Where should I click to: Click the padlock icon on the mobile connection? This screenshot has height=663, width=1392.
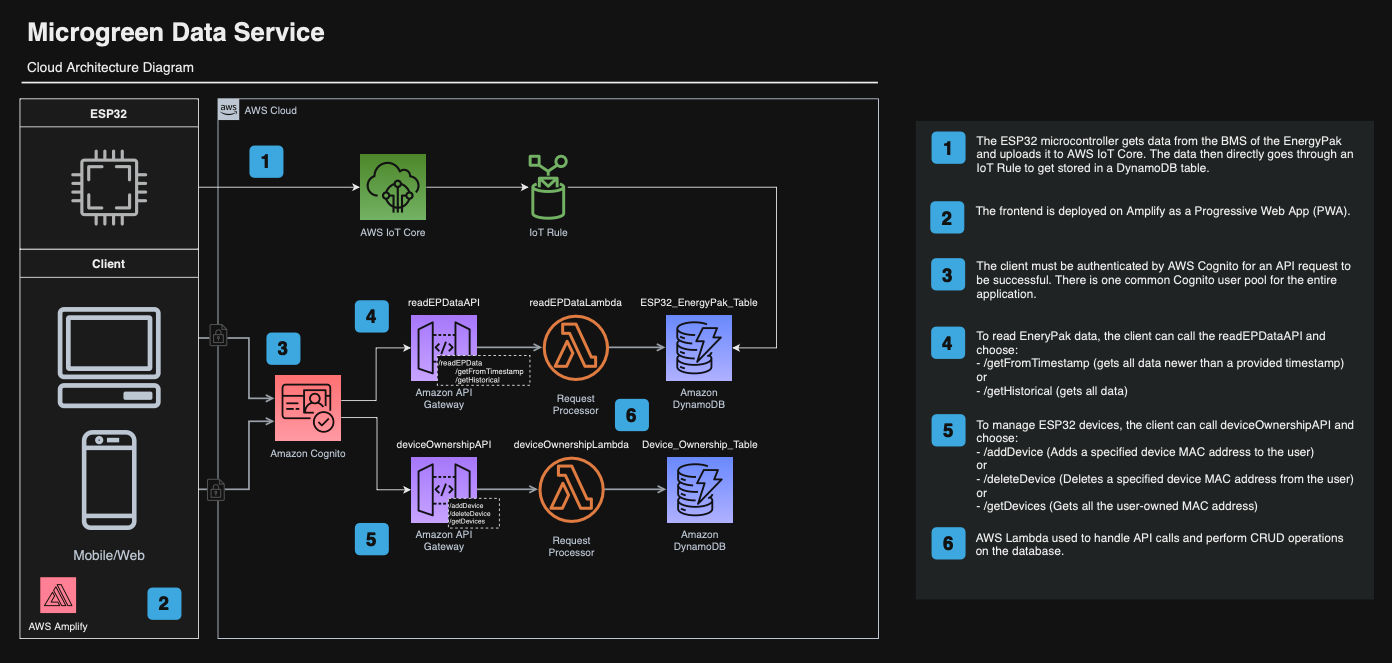[x=216, y=489]
